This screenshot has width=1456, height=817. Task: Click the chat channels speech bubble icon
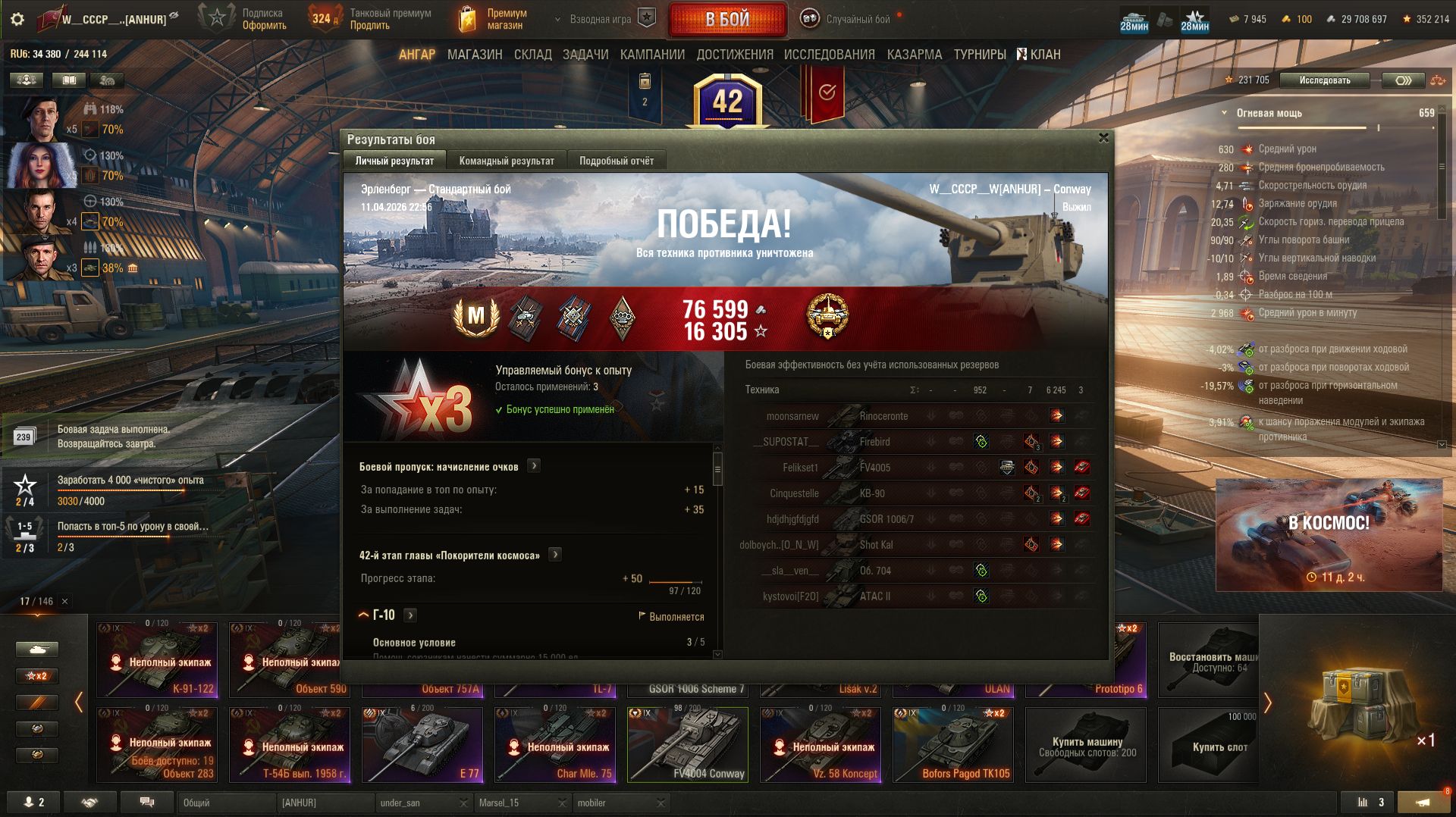tap(146, 802)
